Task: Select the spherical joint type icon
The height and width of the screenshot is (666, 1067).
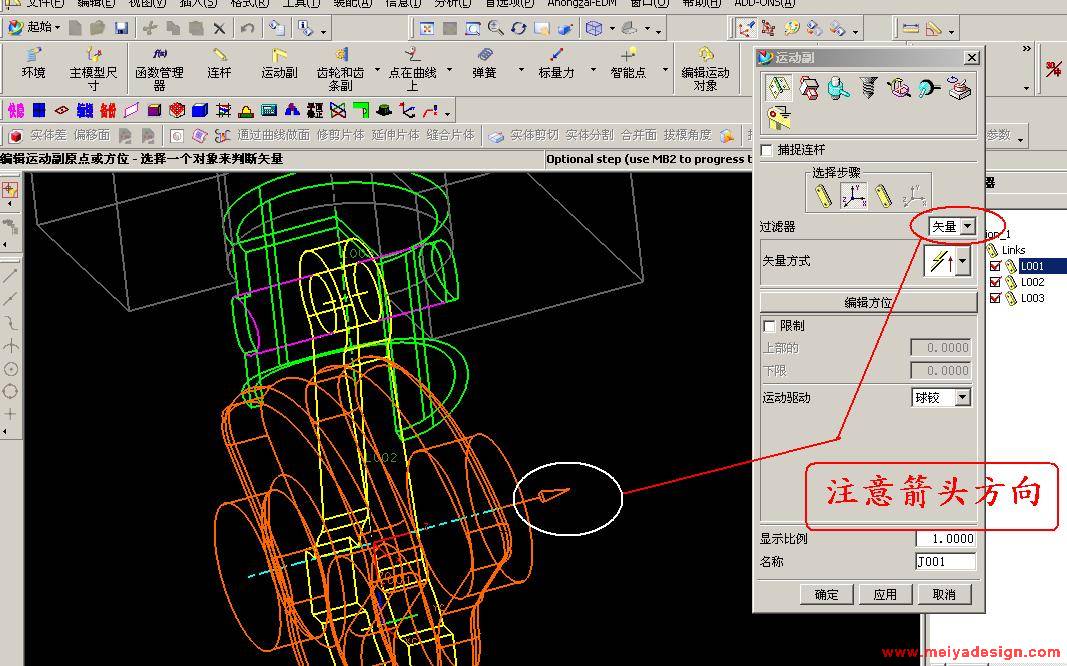Action: pos(928,88)
